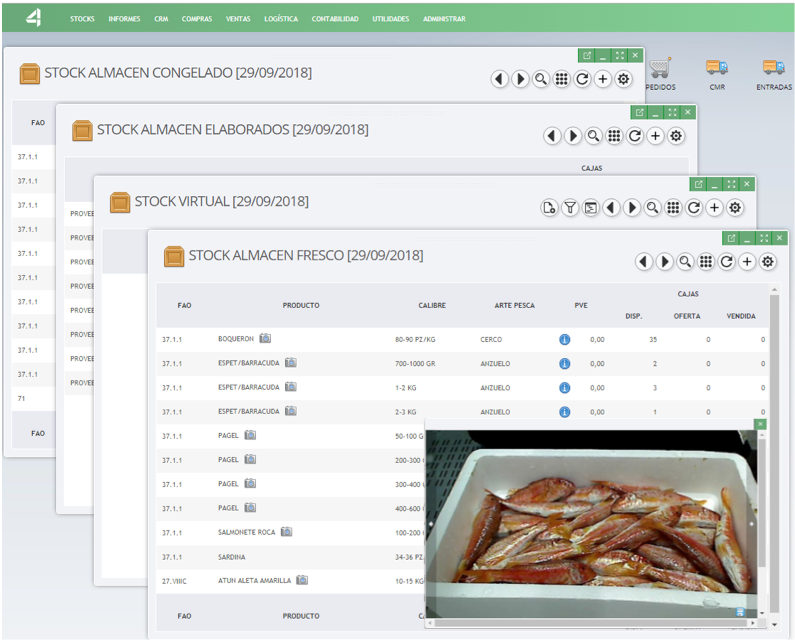Click info icon on BOQUERON row
The height and width of the screenshot is (642, 795).
(x=564, y=340)
